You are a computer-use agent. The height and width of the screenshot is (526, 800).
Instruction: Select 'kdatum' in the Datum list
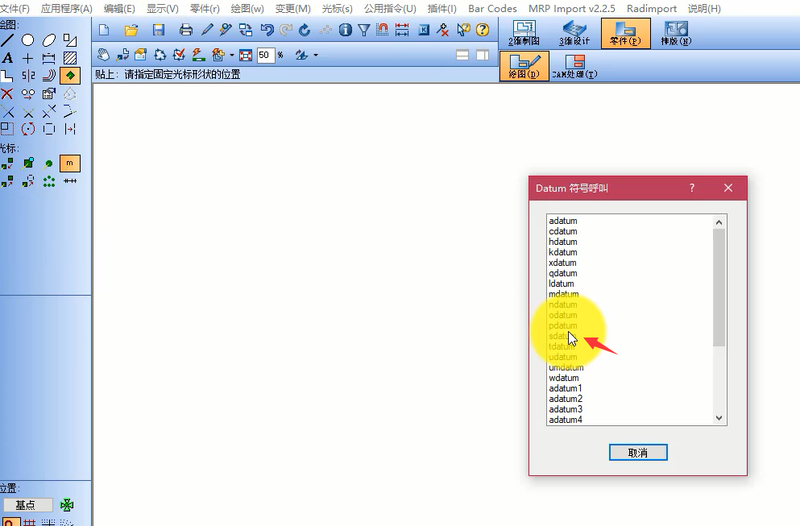(563, 252)
